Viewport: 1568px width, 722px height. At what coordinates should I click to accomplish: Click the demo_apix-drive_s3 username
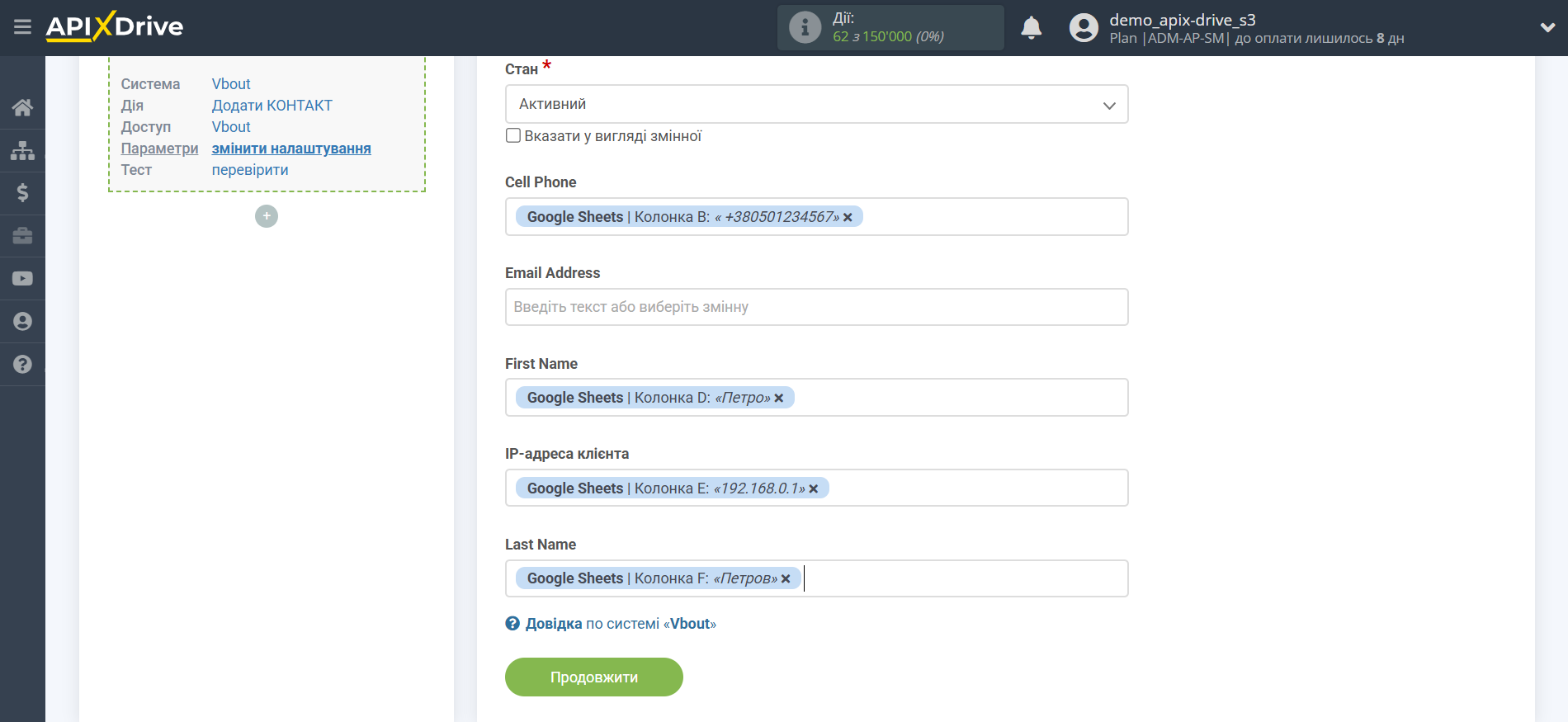(x=1182, y=20)
